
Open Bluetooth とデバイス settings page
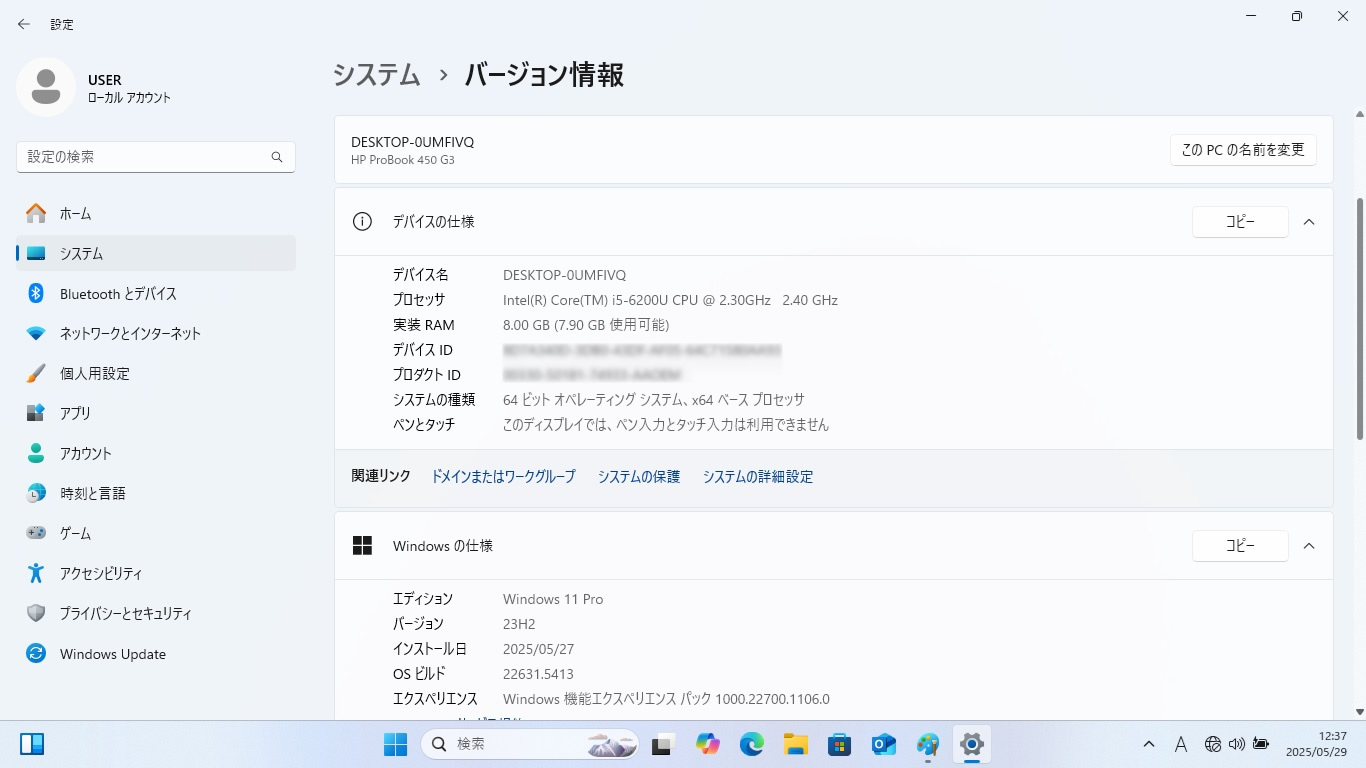tap(156, 293)
